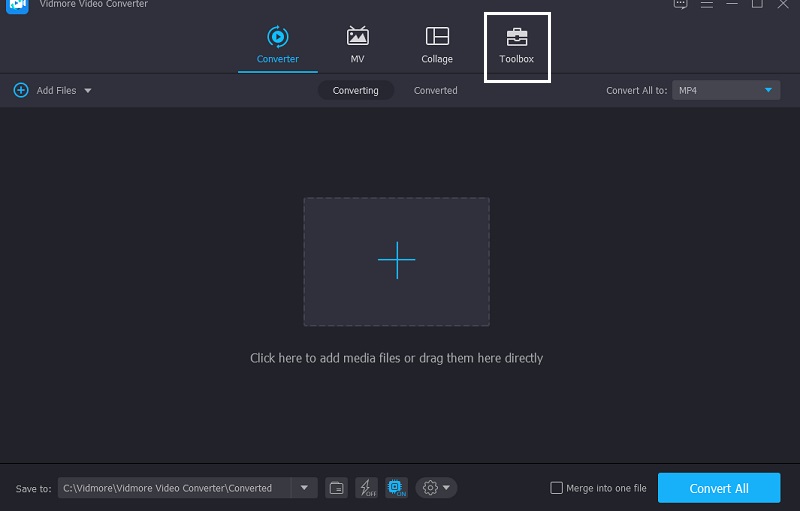Open the feedback chat bubble icon
This screenshot has width=800, height=511.
(x=681, y=4)
